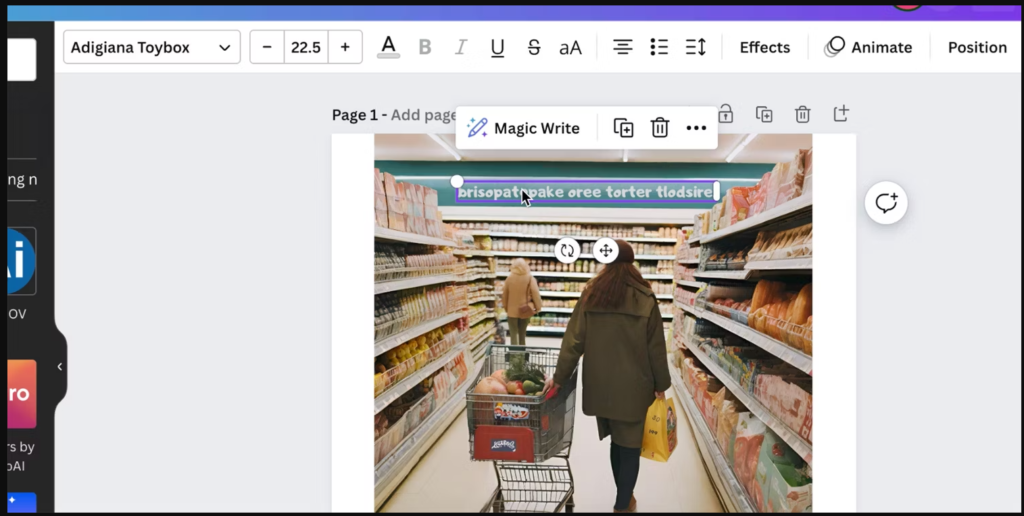Delete Page 1 using page trash icon
Viewport: 1024px width, 516px height.
[803, 114]
